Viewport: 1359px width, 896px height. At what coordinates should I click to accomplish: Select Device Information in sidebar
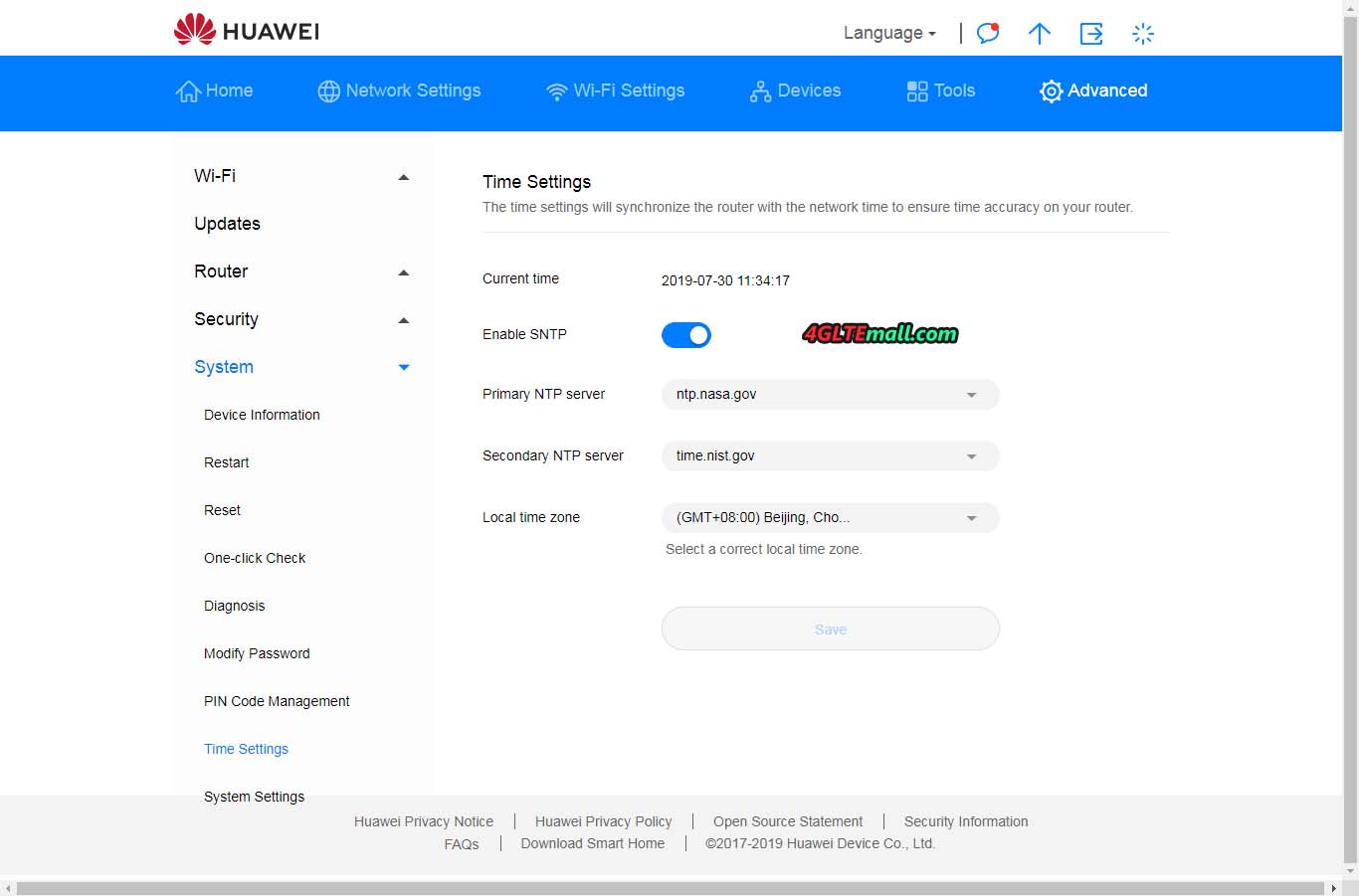(262, 415)
